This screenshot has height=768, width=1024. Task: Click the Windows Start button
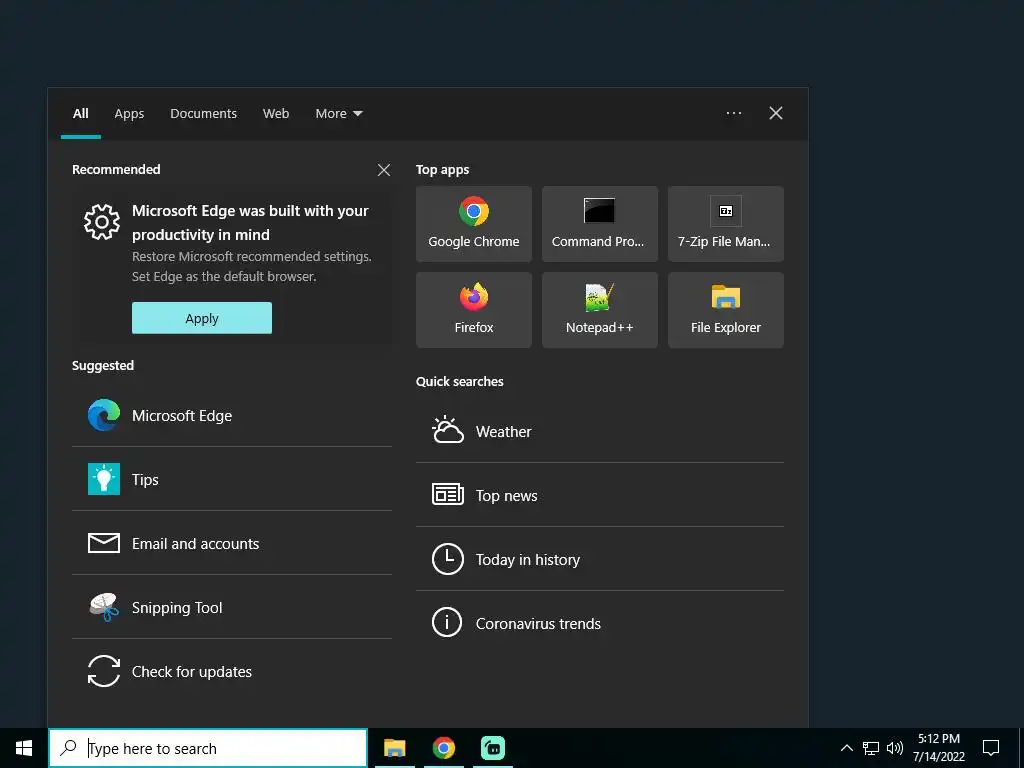tap(24, 748)
